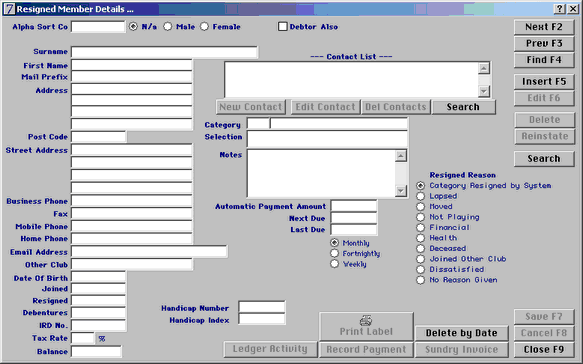Click the Contact List scroll down arrow
This screenshot has height=364, width=583.
click(484, 91)
